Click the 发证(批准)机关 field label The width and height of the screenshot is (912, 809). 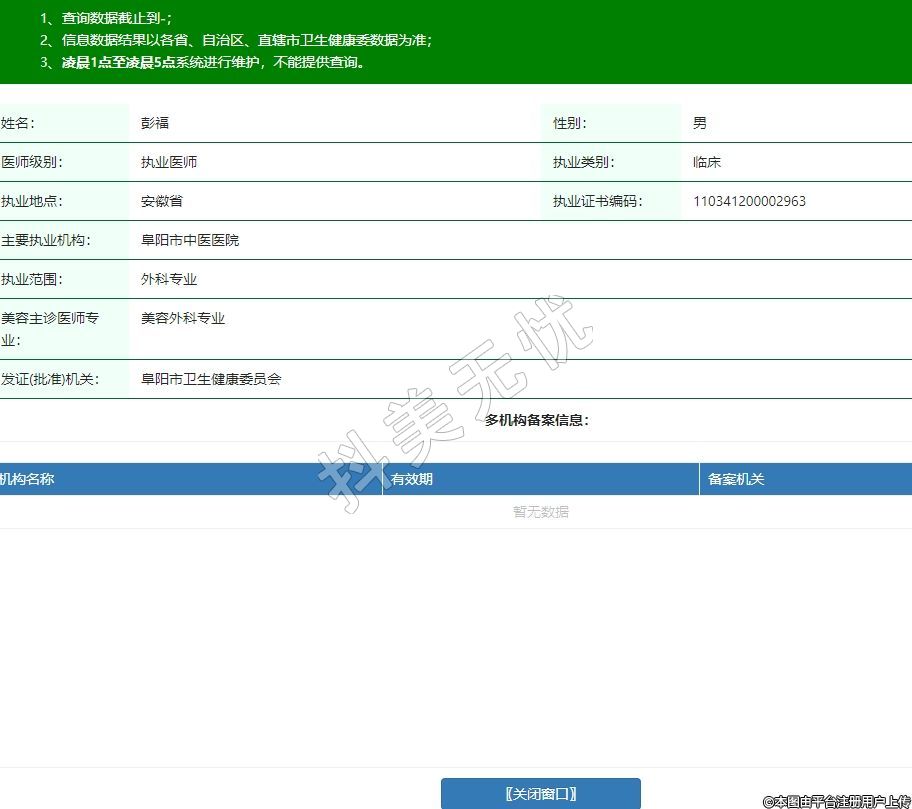click(50, 379)
